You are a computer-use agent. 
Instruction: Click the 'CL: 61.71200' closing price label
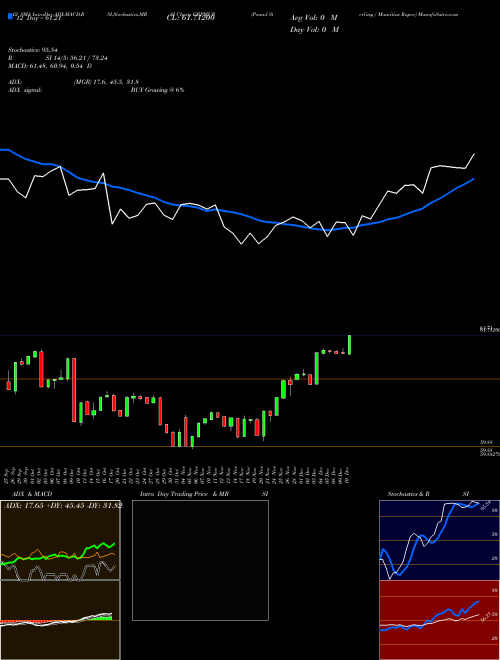pos(191,18)
